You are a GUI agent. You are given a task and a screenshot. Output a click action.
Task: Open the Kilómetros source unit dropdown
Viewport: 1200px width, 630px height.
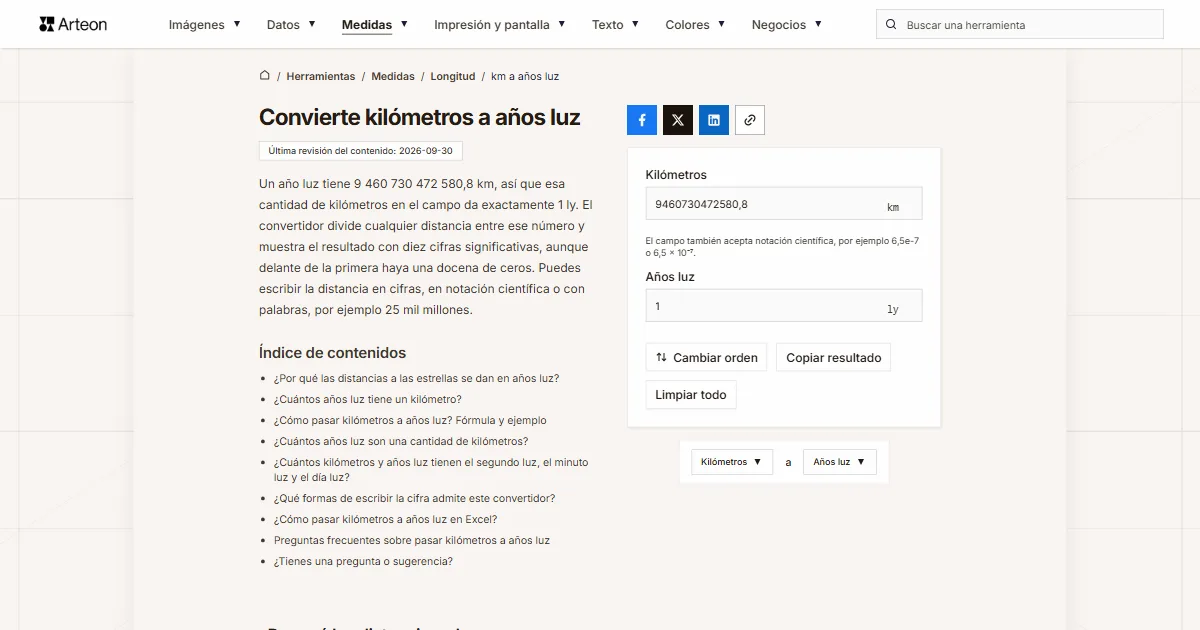pos(732,462)
